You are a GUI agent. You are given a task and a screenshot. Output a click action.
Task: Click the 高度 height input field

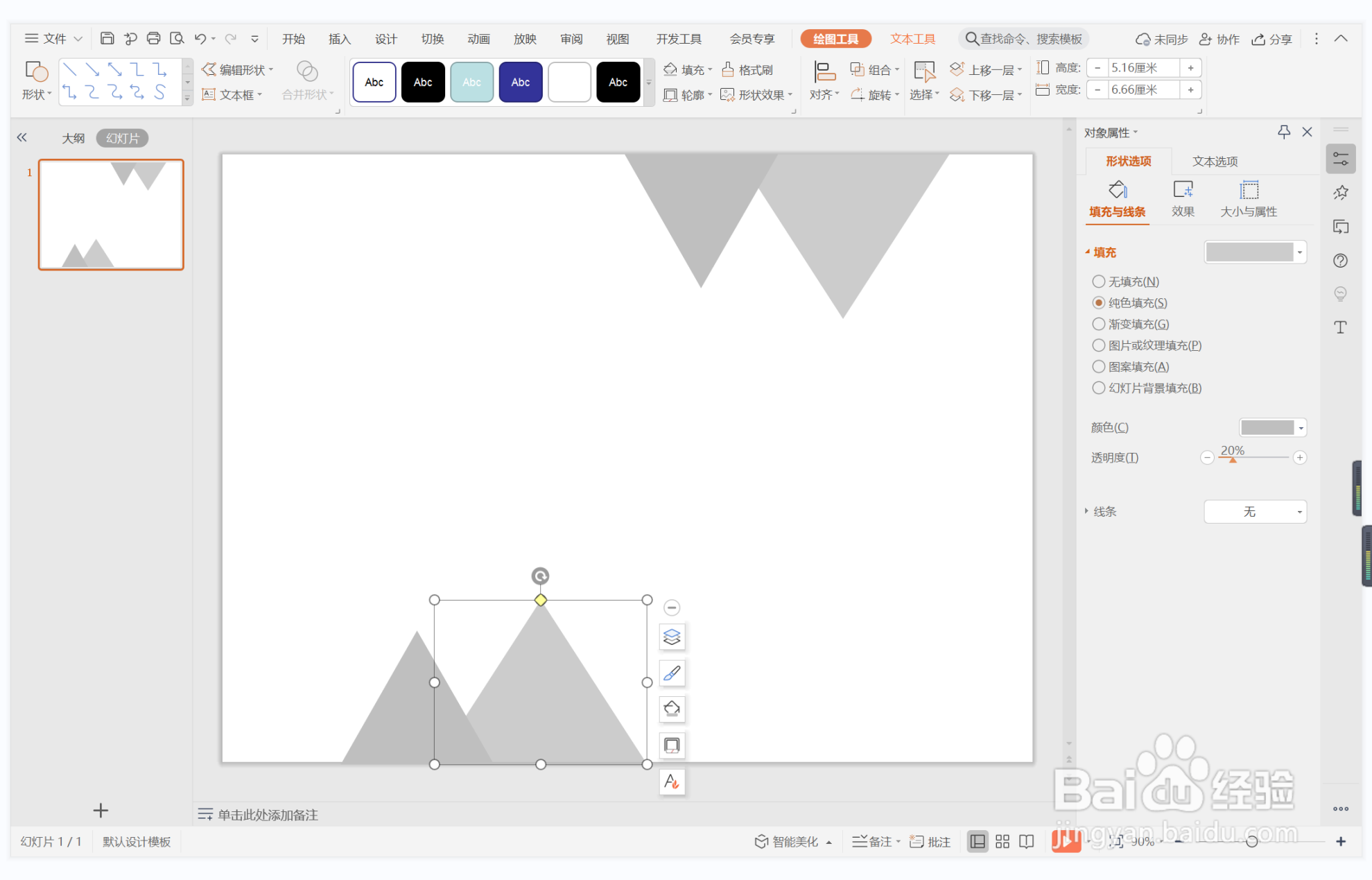tap(1142, 67)
